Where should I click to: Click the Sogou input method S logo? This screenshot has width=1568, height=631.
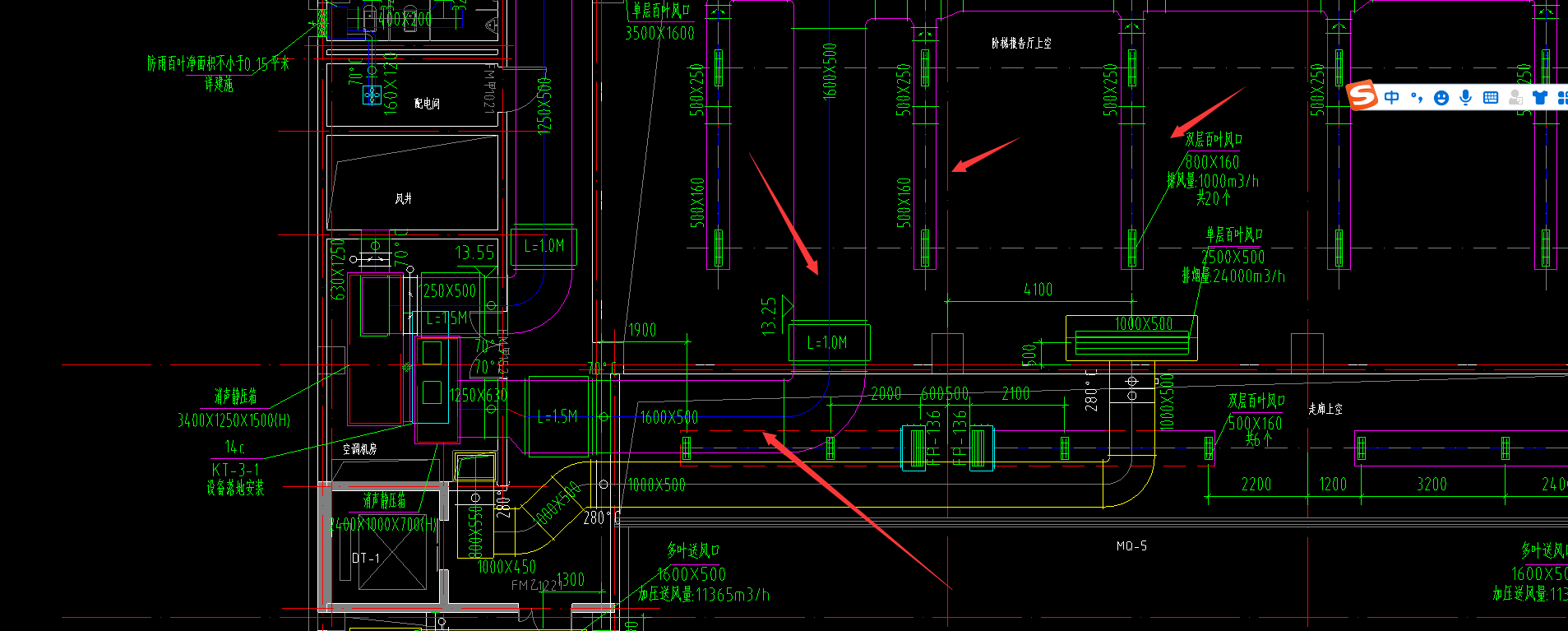(x=1362, y=95)
